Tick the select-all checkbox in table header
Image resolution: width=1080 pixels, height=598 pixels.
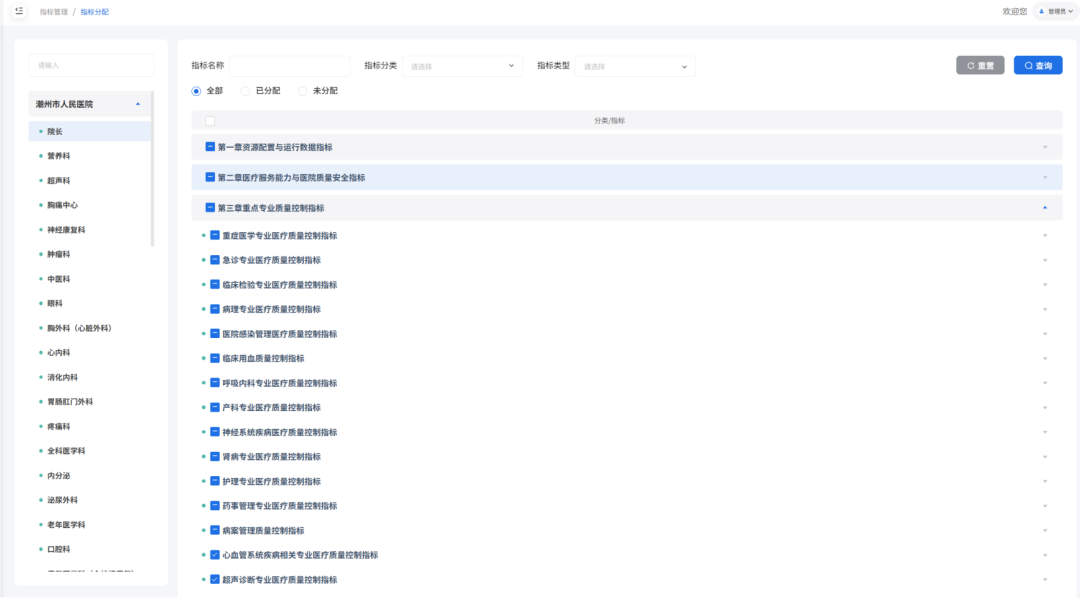[x=210, y=121]
